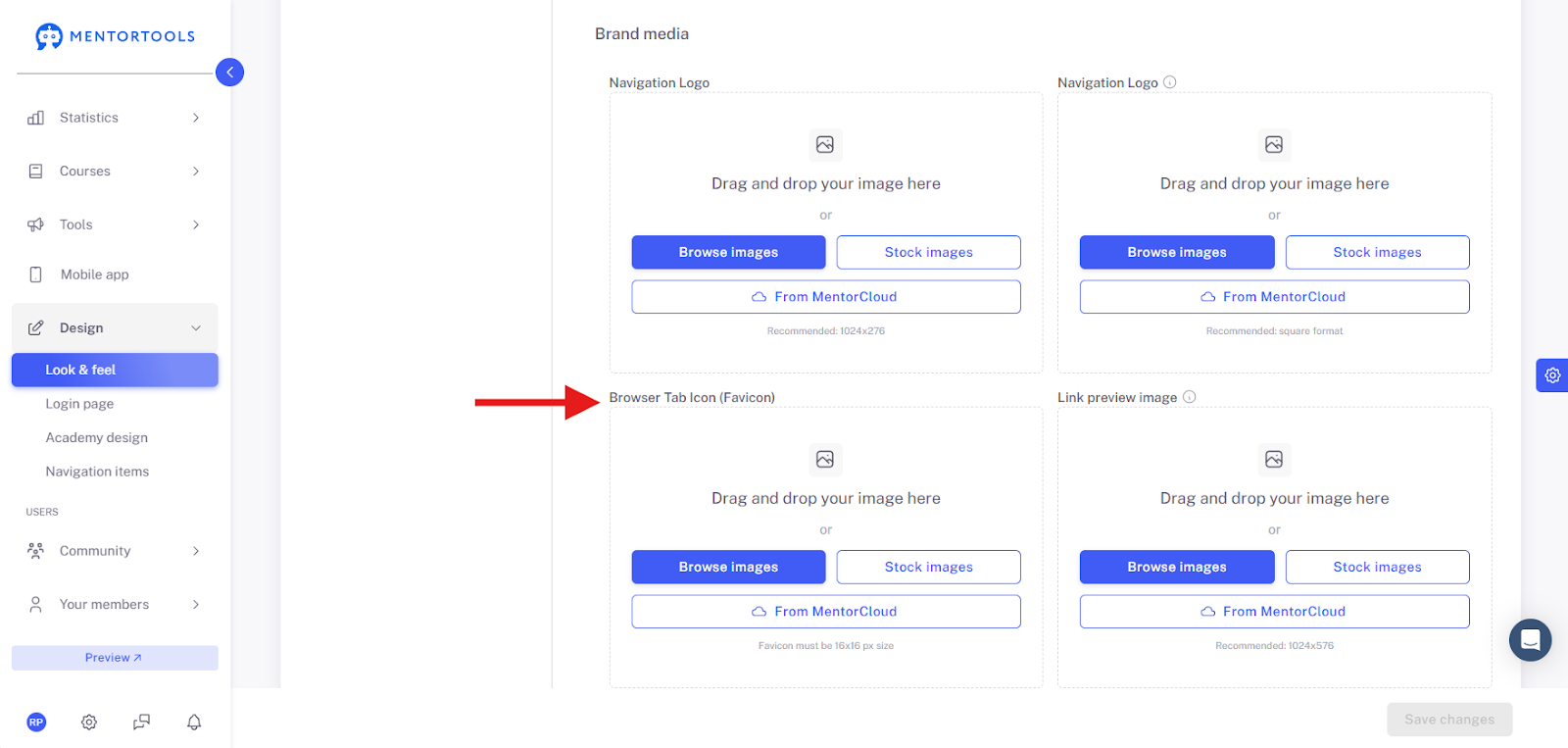This screenshot has height=748, width=1568.
Task: Go to Navigation items page
Action: click(97, 472)
